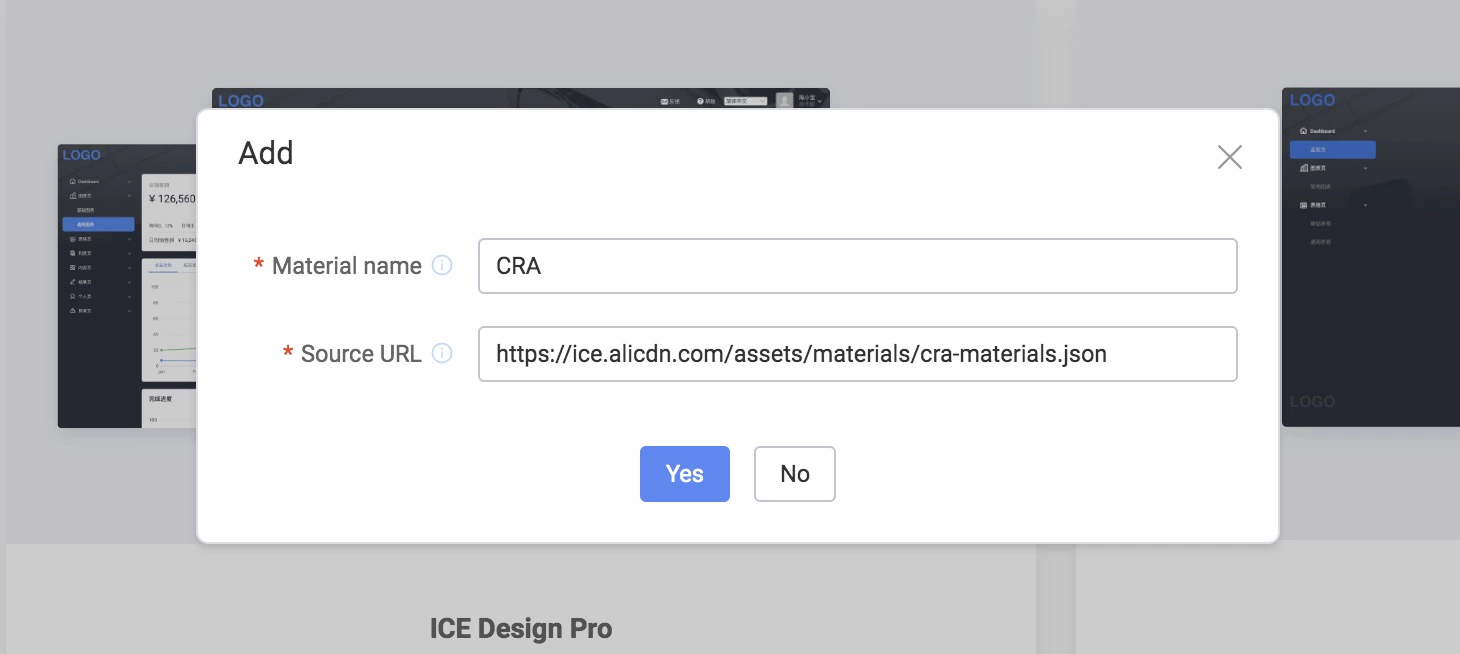Click the info icon beside Material name
The image size is (1460, 654).
tap(442, 266)
